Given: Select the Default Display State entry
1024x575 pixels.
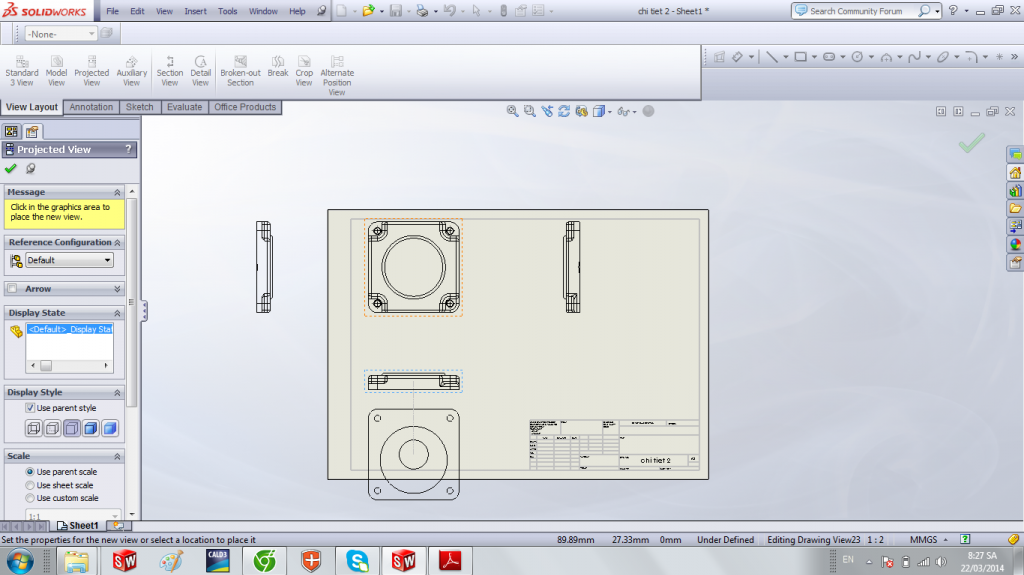Looking at the screenshot, I should pos(70,329).
